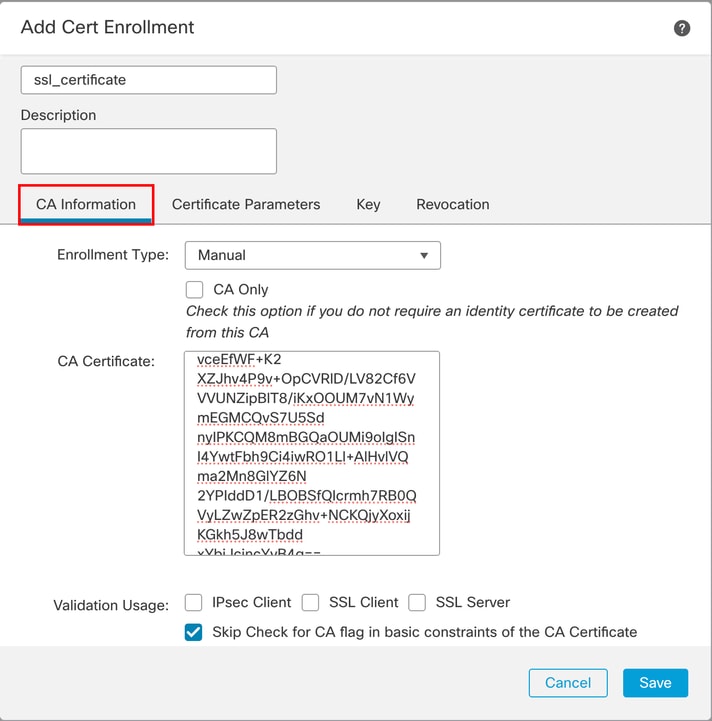Click the Validation Usage label
The width and height of the screenshot is (712, 721).
tap(111, 605)
